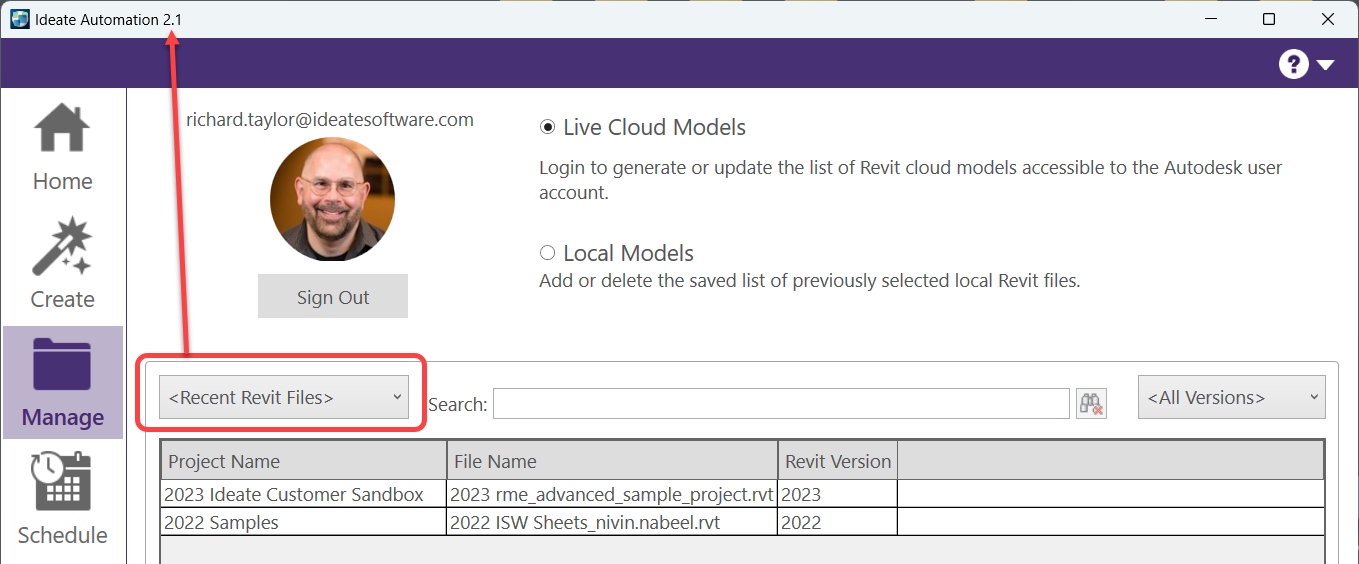Maximize the Ideate Automation window
This screenshot has height=564, width=1359.
pos(1269,19)
